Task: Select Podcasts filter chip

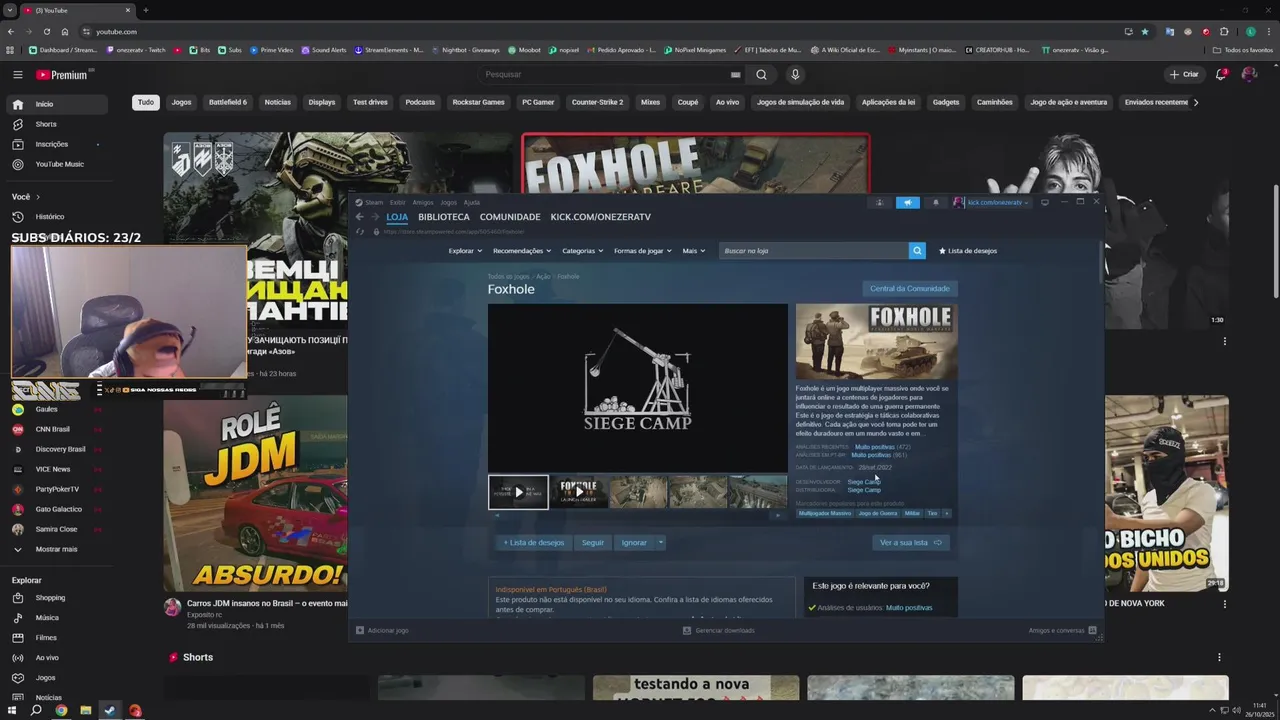Action: coord(420,102)
